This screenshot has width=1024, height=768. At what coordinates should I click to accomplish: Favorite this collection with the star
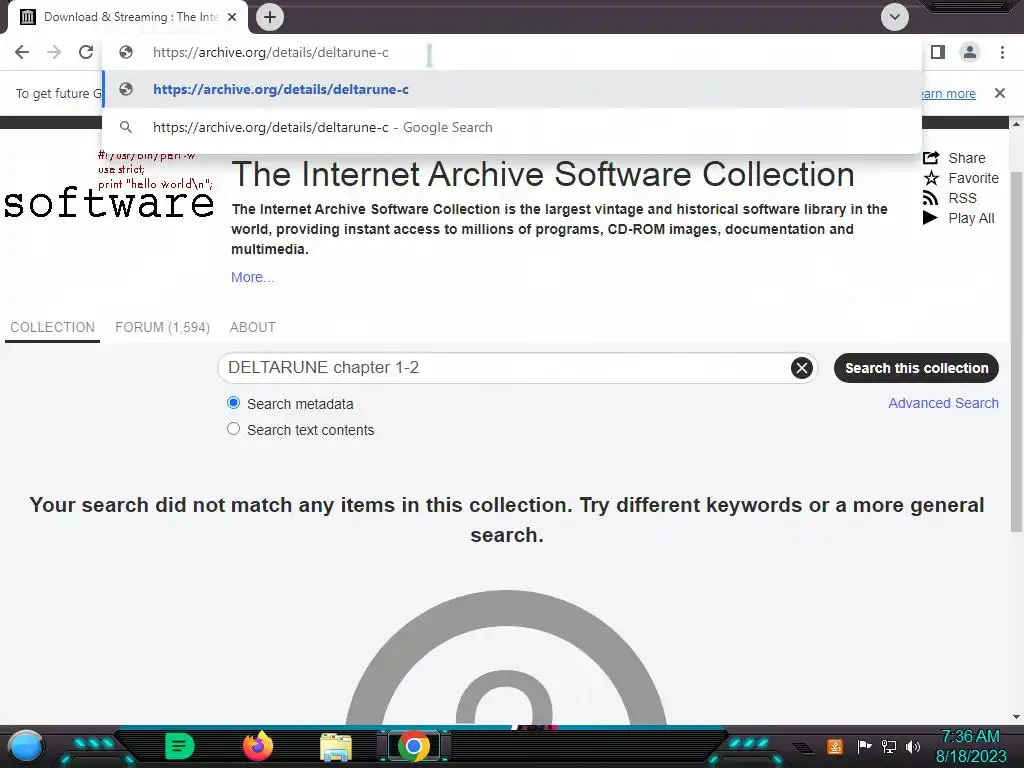pos(931,178)
